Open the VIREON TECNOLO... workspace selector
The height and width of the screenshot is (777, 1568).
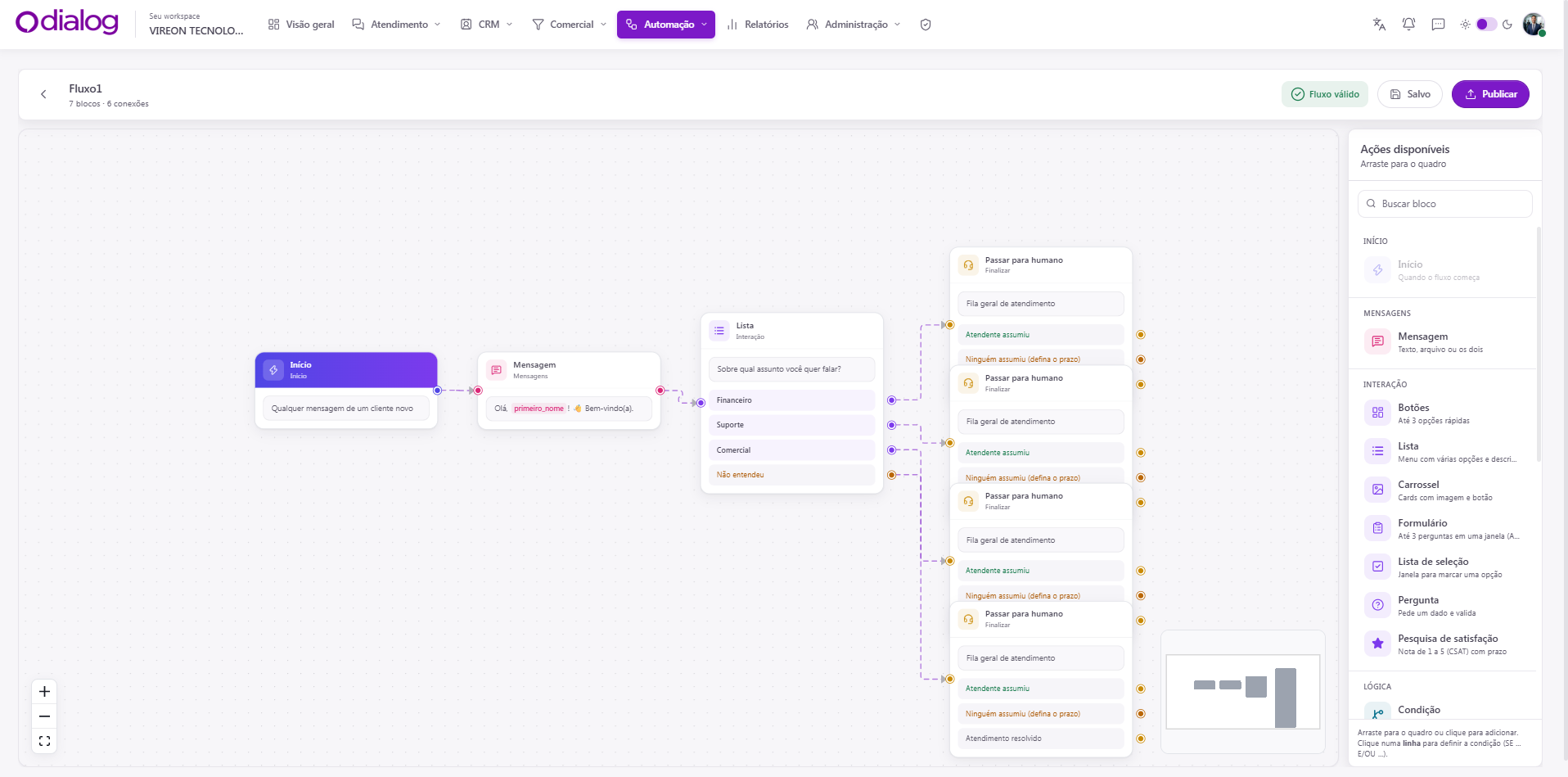click(x=196, y=25)
